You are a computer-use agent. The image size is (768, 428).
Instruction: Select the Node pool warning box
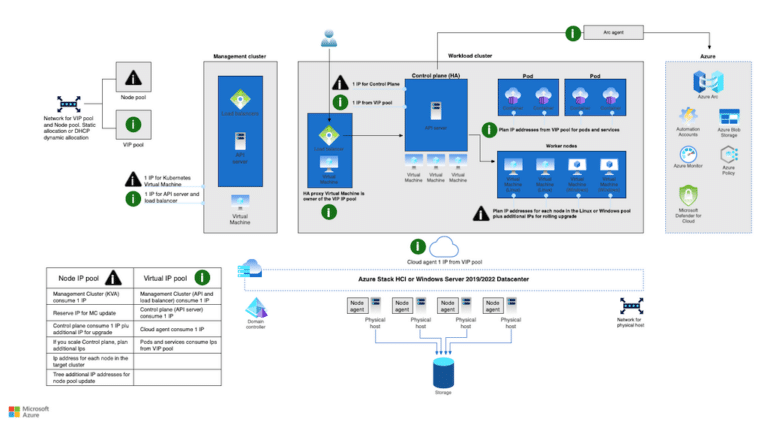133,77
